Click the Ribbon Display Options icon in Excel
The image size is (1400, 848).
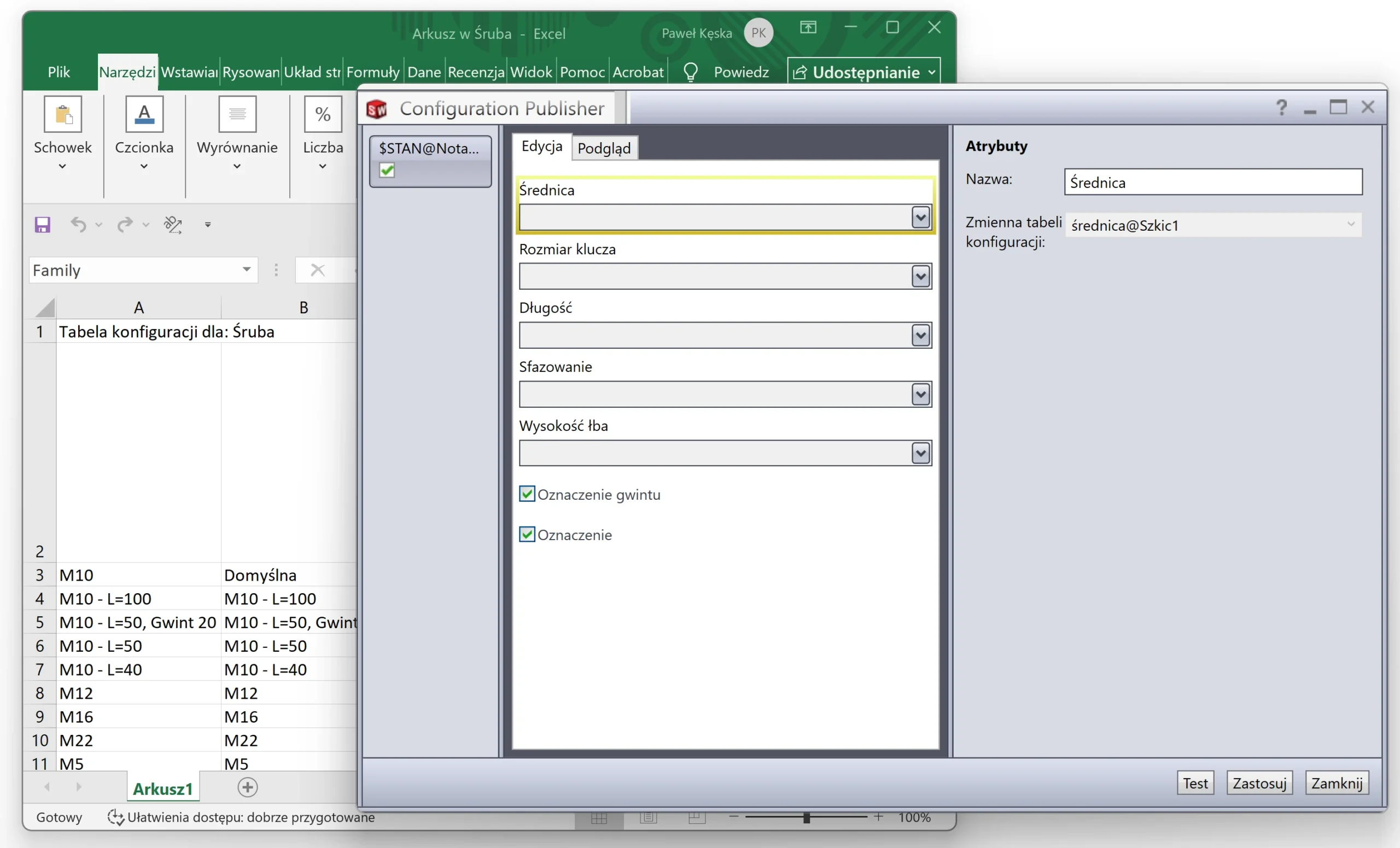coord(808,27)
